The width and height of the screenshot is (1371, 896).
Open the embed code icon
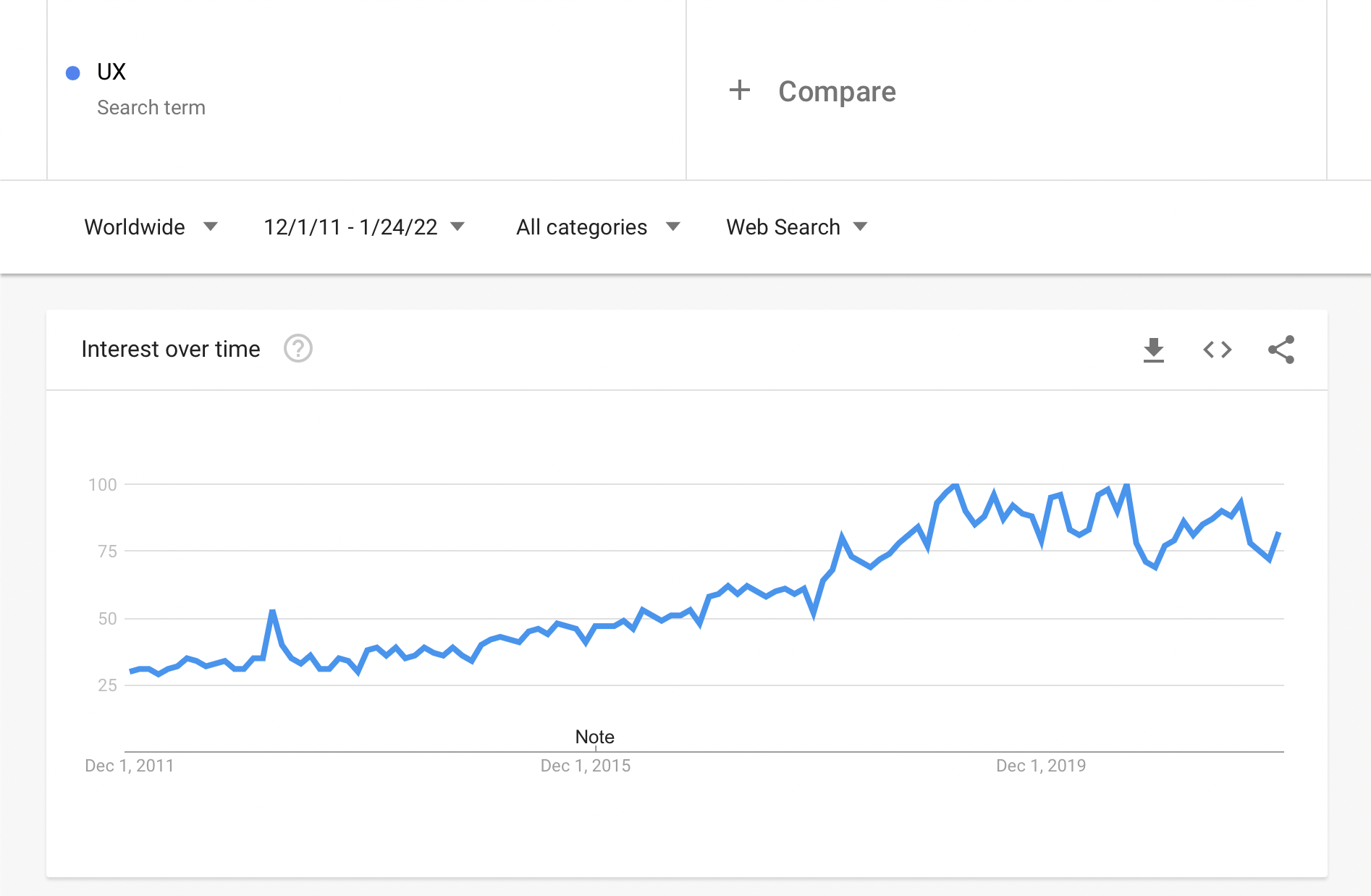click(x=1217, y=350)
